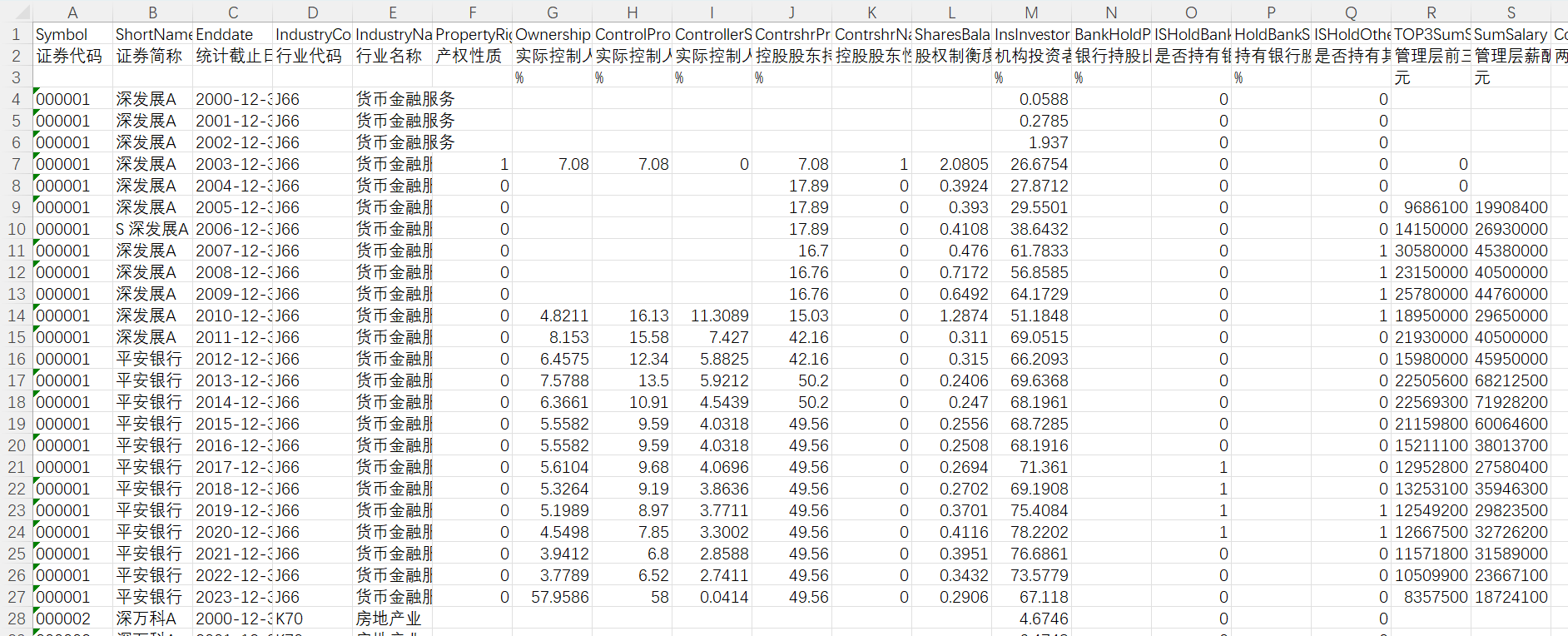Click the cell showing 8357500
This screenshot has width=1568, height=636.
point(1431,597)
